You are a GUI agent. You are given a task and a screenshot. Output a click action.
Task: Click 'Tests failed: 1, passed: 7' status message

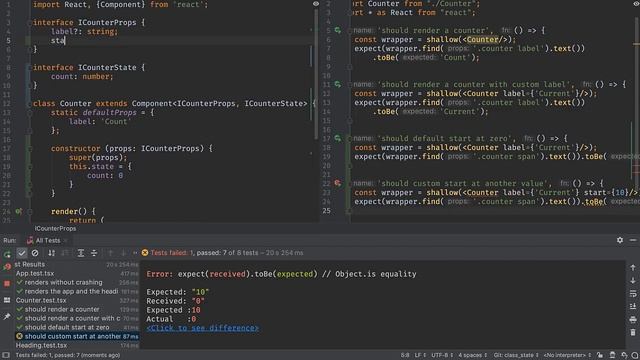[68, 355]
